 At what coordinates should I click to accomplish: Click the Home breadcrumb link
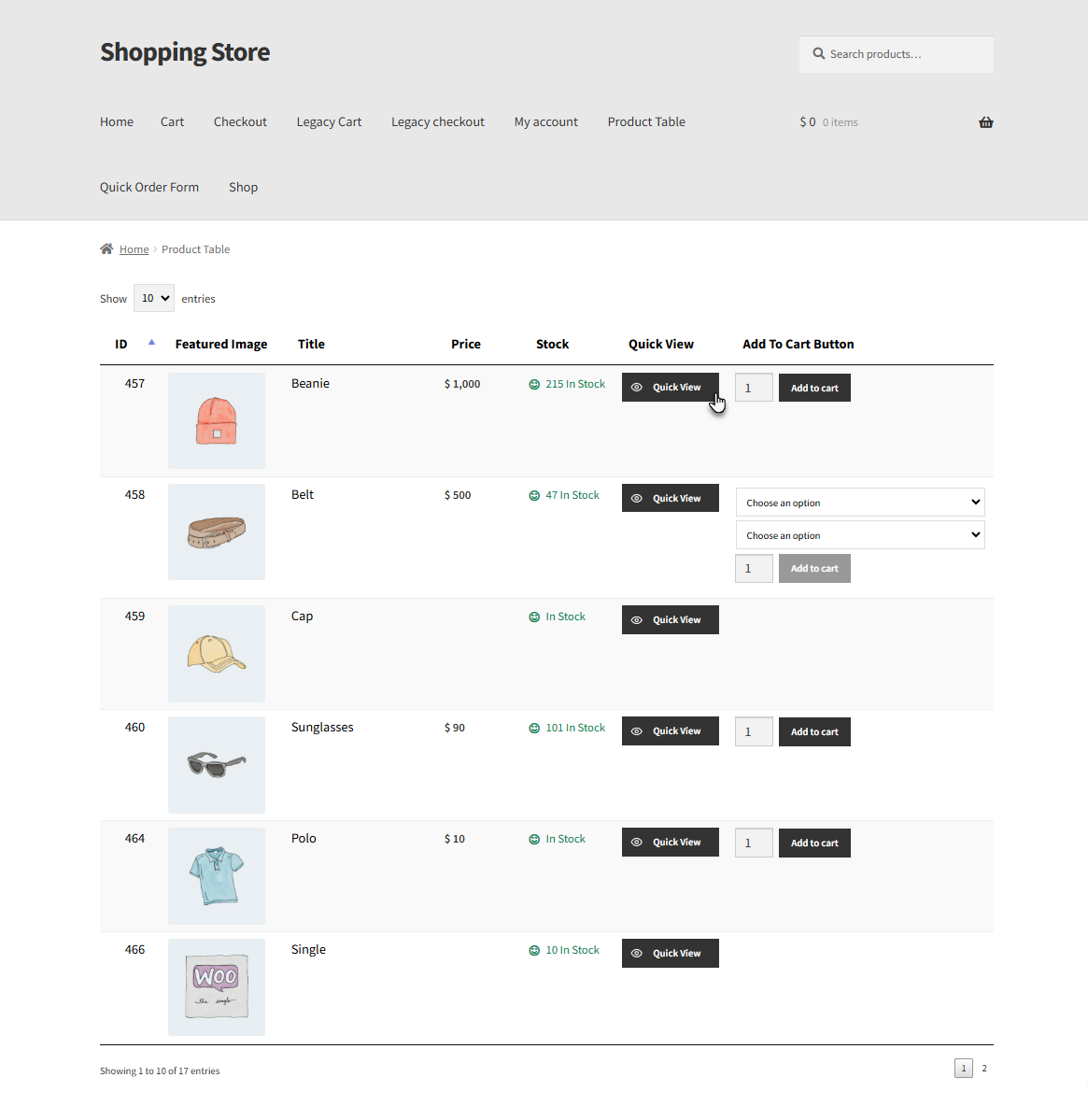coord(134,249)
